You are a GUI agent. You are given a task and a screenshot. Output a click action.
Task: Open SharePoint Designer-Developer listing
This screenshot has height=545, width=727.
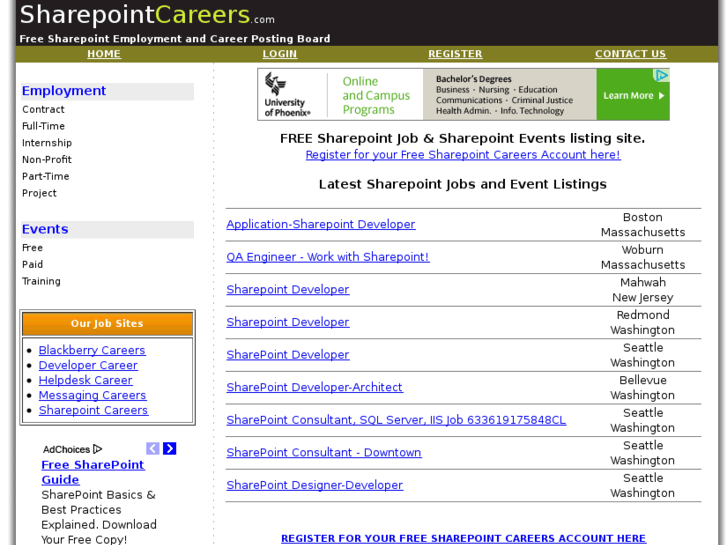315,485
